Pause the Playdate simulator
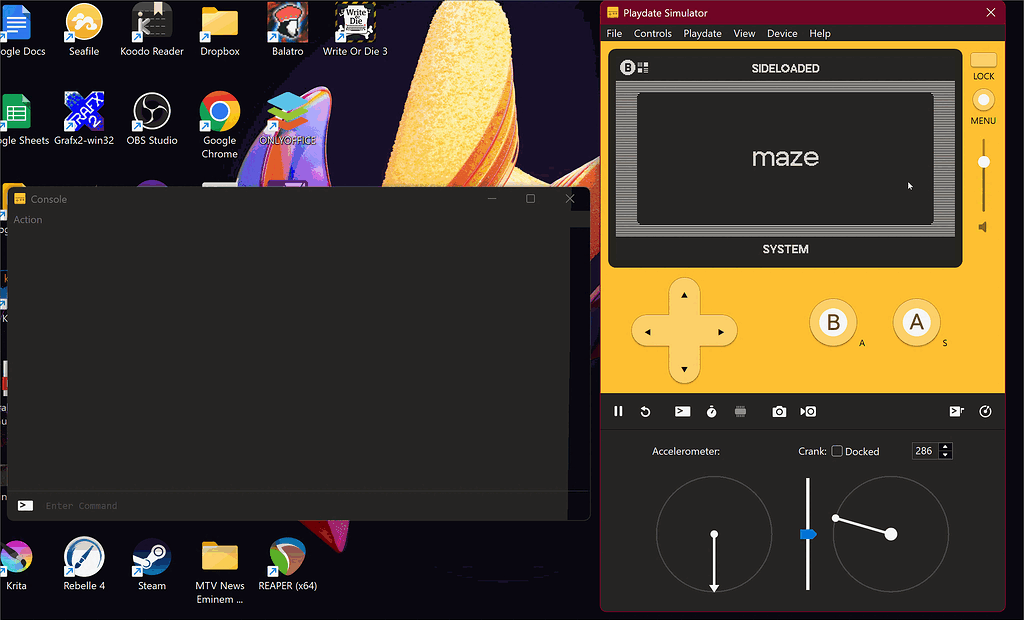1024x620 pixels. [618, 411]
